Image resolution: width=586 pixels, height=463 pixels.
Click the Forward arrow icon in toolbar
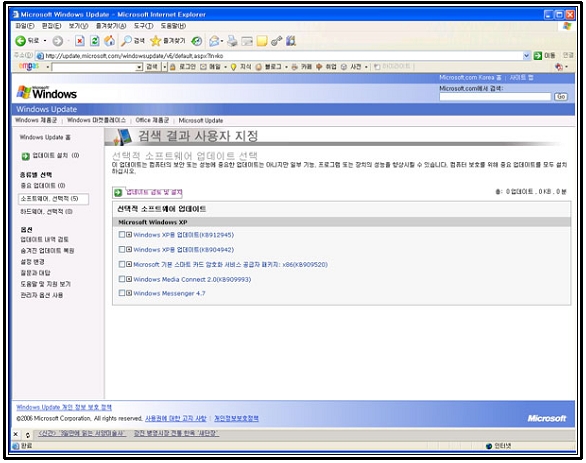coord(58,41)
